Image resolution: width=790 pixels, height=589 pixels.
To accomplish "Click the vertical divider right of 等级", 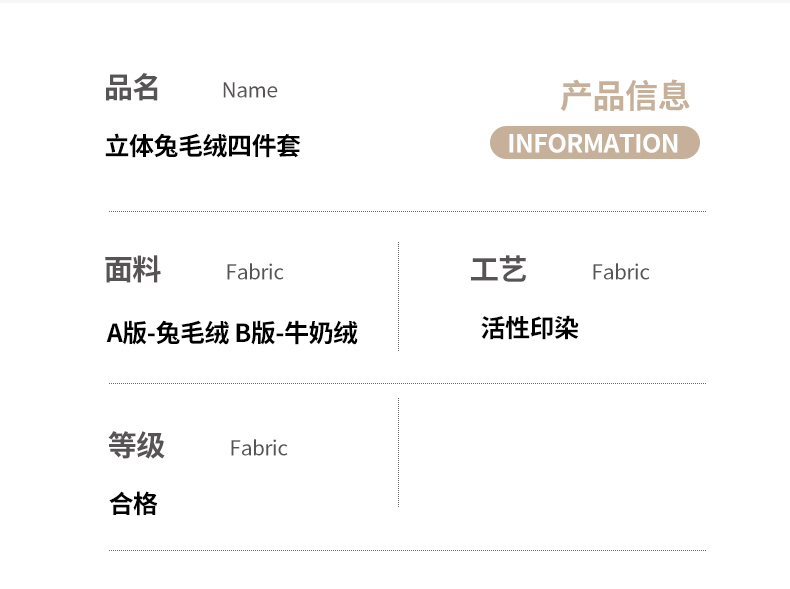I will 399,452.
